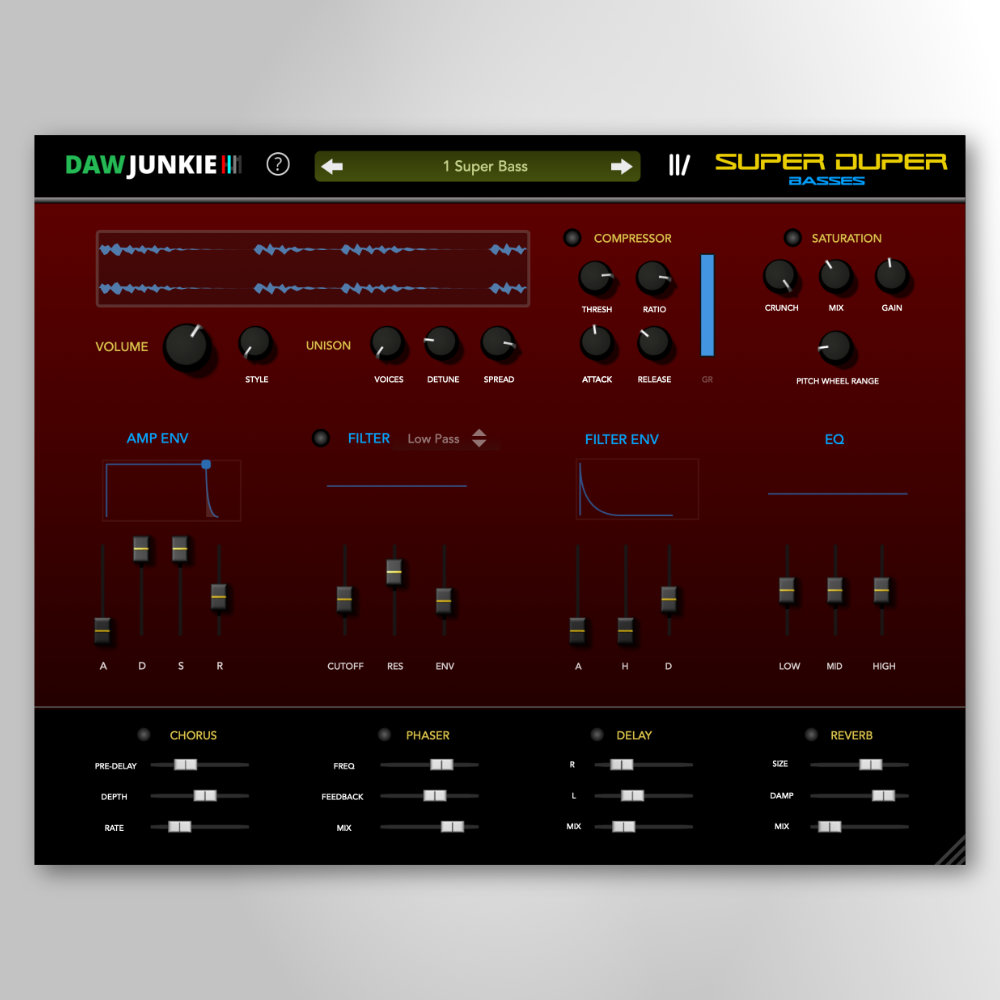Click the unison Voices knob
This screenshot has height=1000, width=1000.
pyautogui.click(x=387, y=343)
